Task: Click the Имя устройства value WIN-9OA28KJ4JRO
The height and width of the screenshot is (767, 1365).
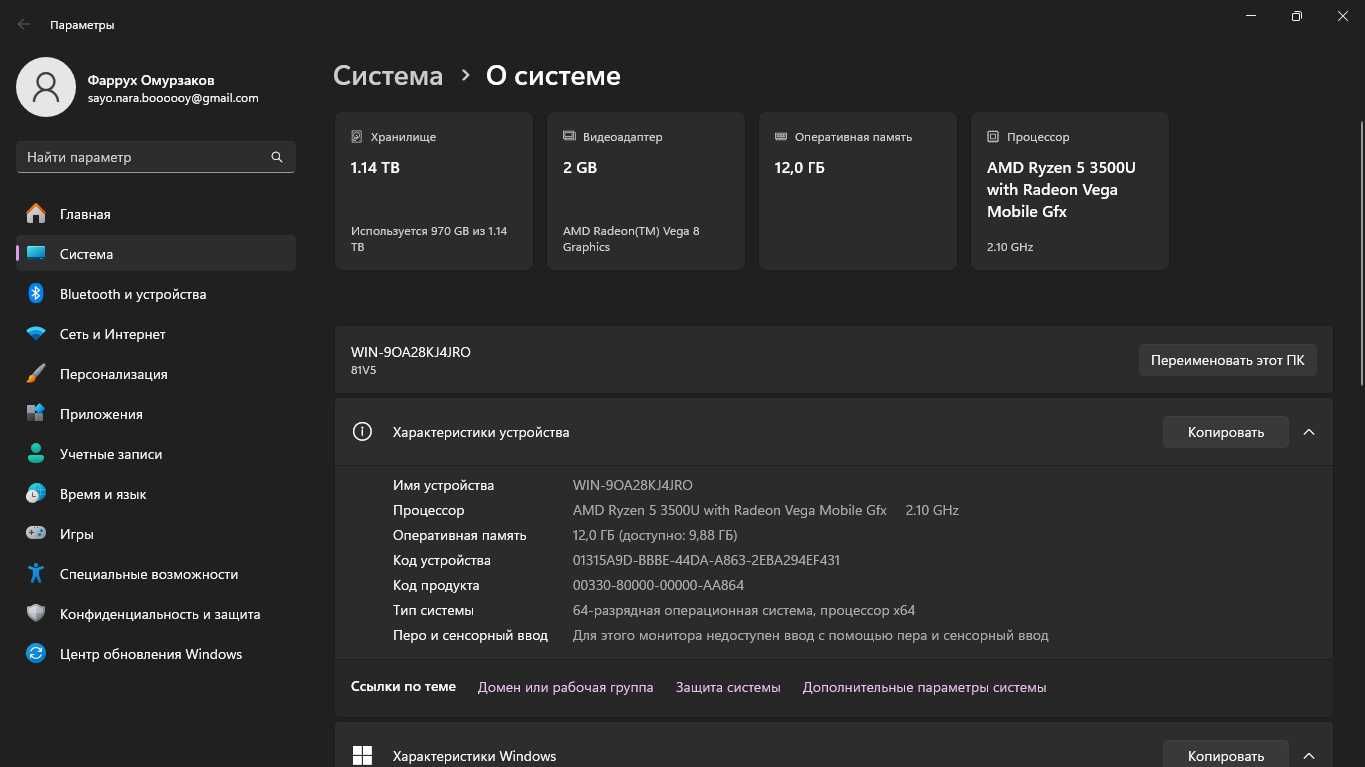Action: point(632,485)
